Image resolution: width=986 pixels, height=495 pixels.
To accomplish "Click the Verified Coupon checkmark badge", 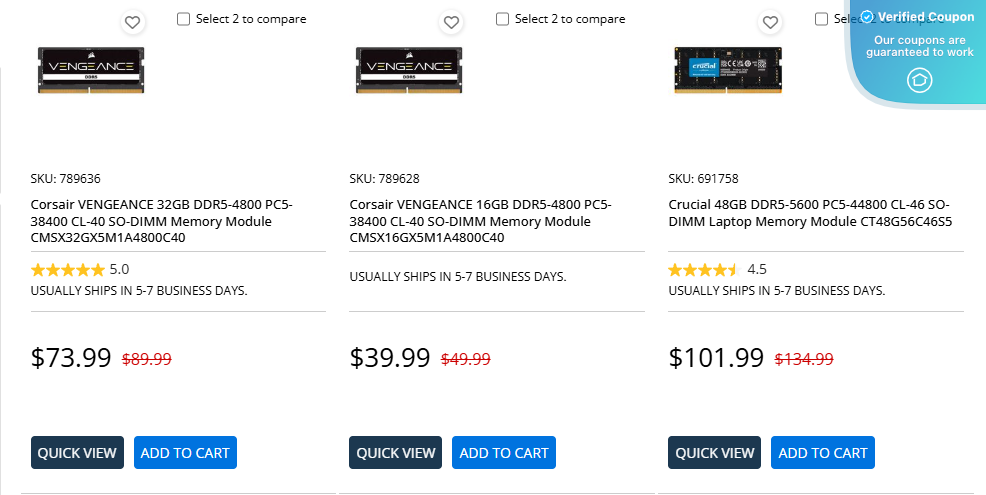I will click(867, 16).
